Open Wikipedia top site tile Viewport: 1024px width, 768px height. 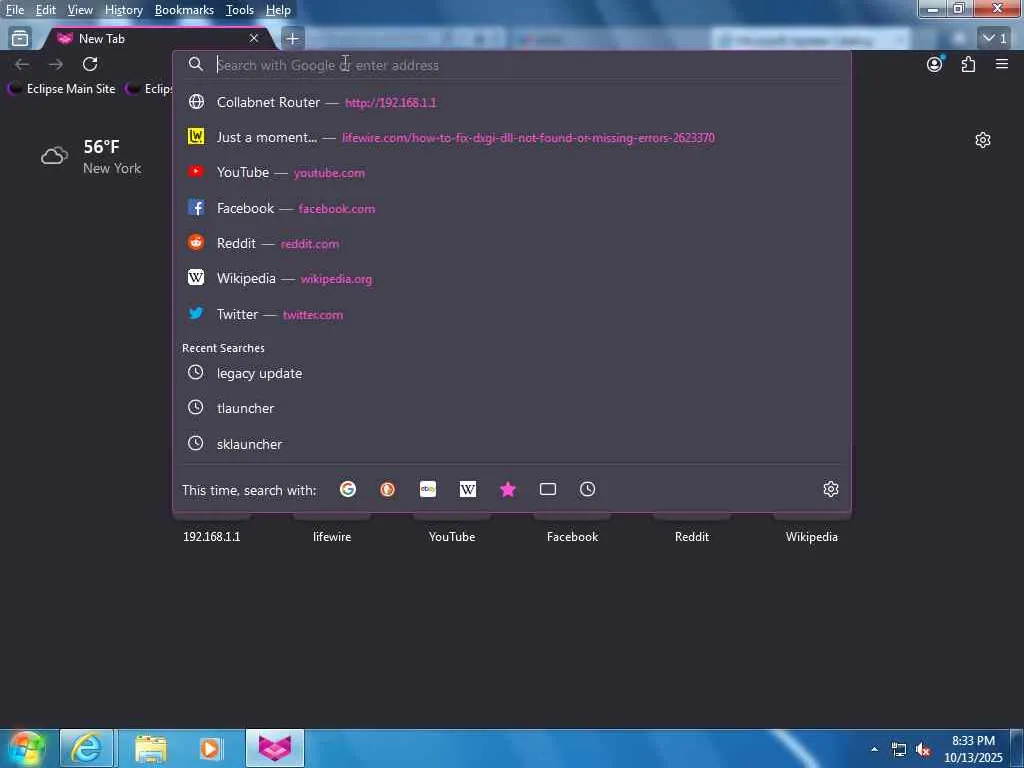(x=811, y=536)
